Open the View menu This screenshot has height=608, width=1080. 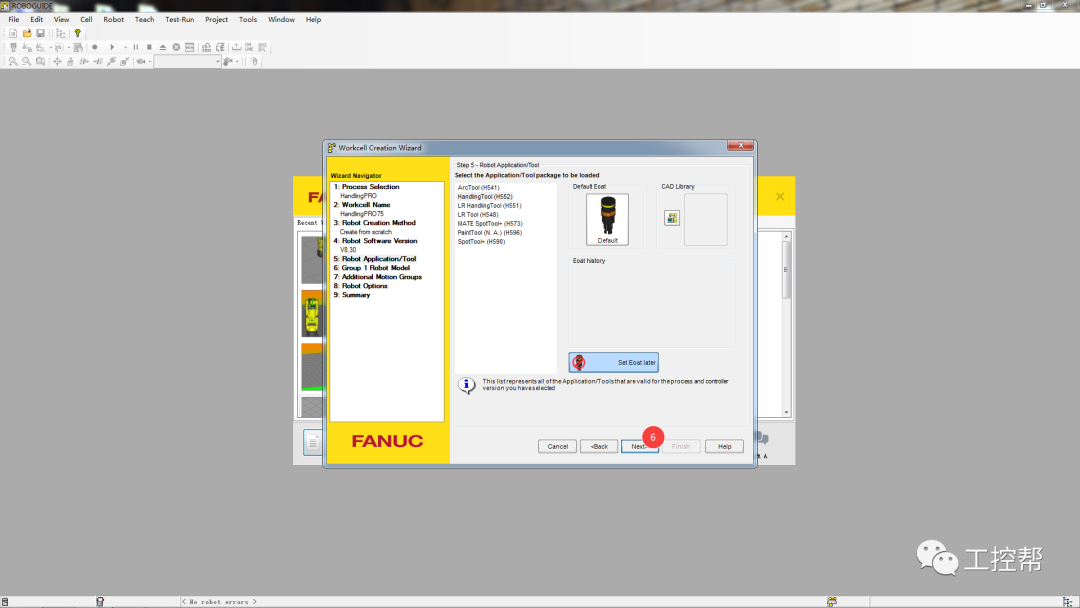pos(61,19)
